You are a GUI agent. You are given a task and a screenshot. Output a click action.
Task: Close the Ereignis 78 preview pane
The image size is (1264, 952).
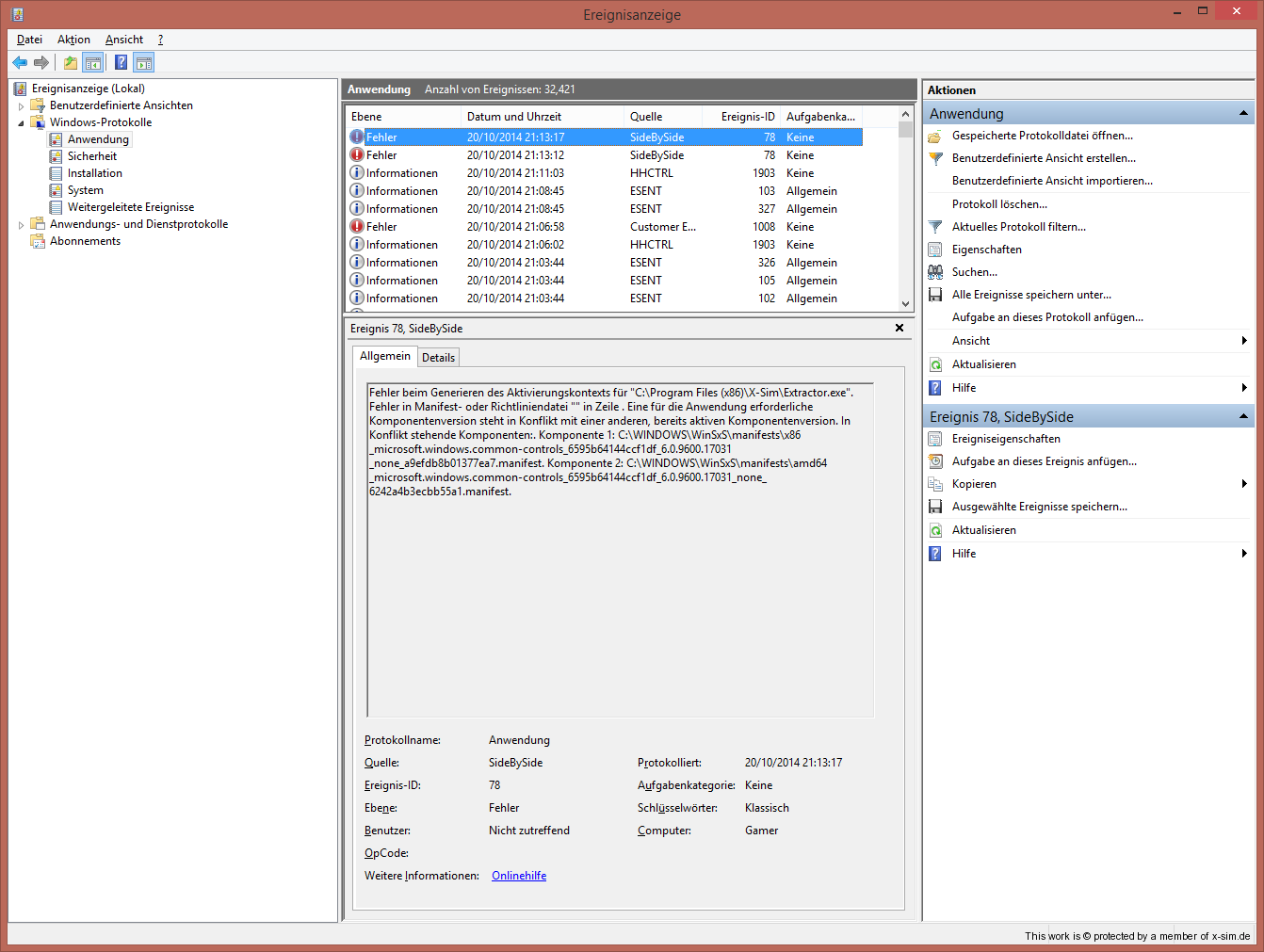pos(899,328)
